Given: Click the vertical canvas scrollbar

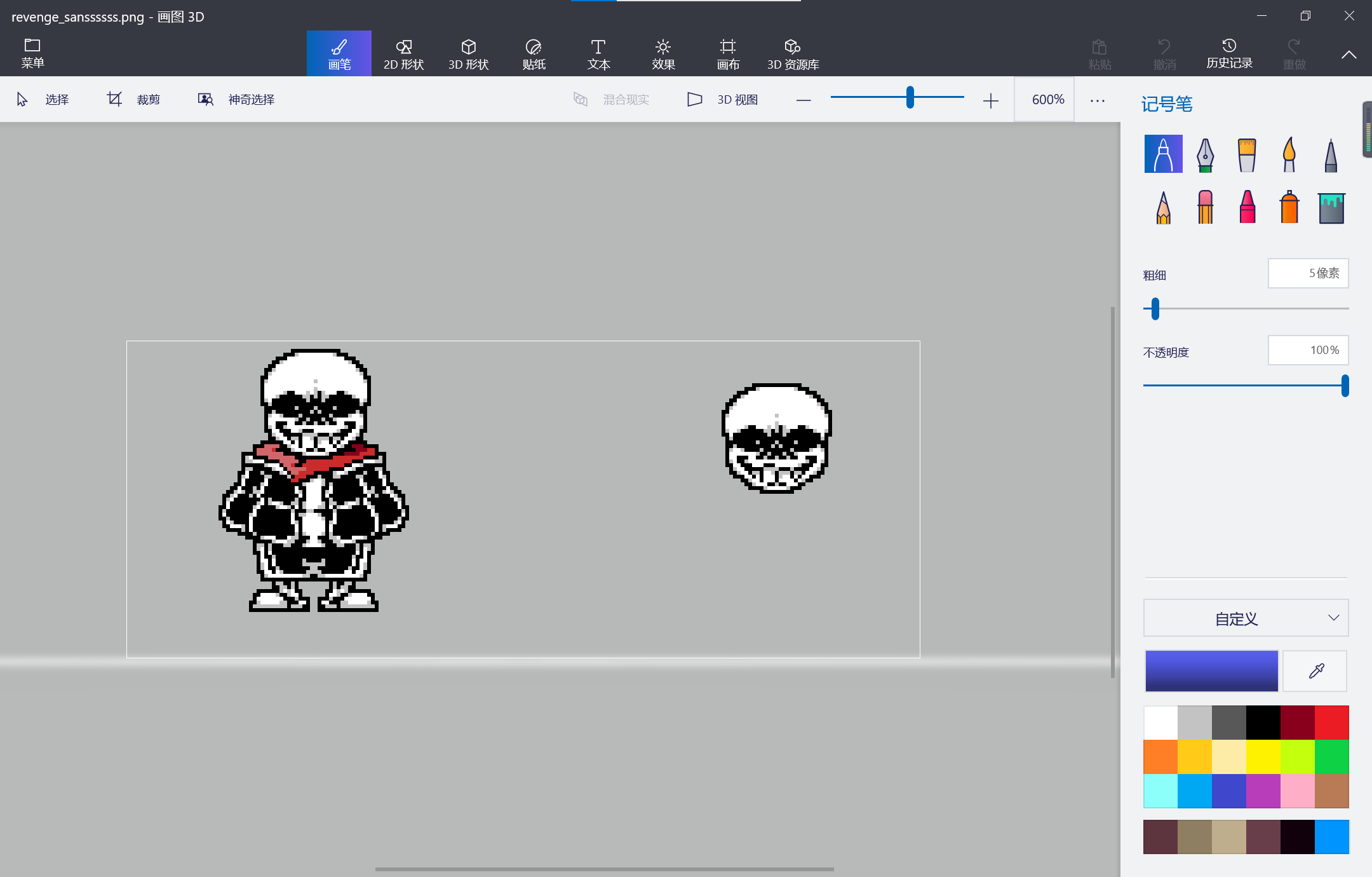Looking at the screenshot, I should pyautogui.click(x=1113, y=493).
